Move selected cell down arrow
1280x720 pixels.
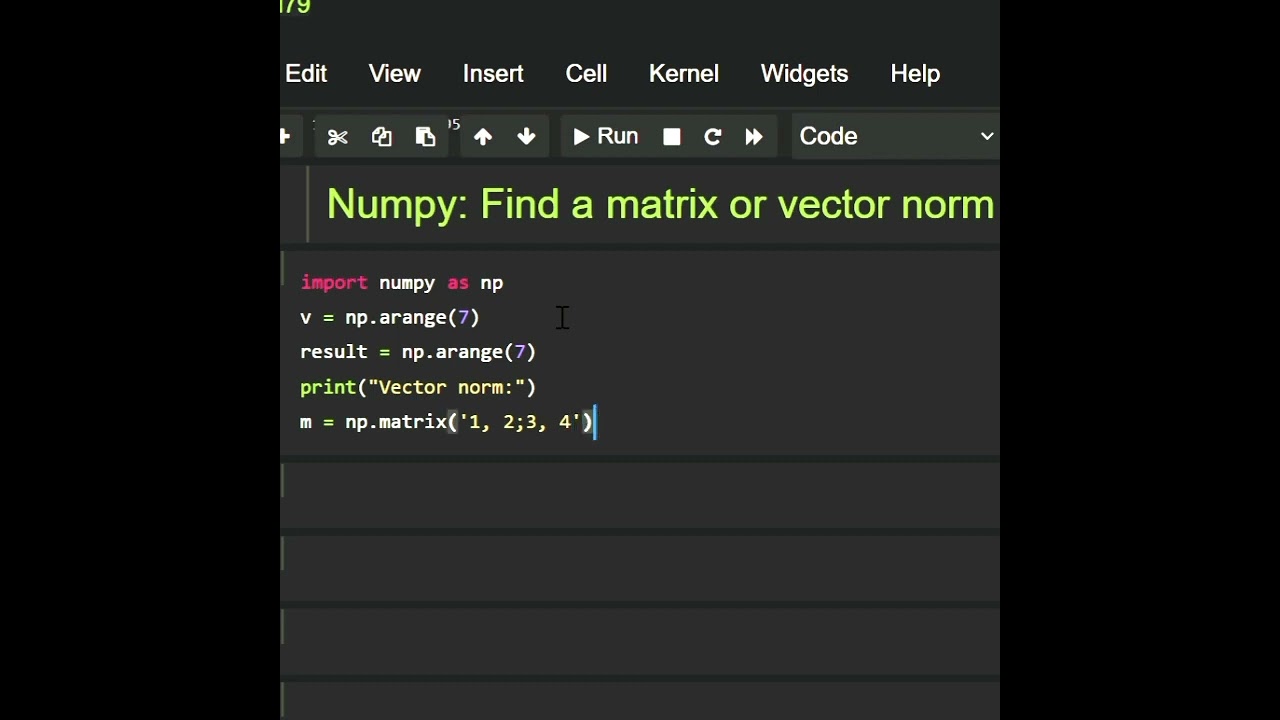click(527, 137)
